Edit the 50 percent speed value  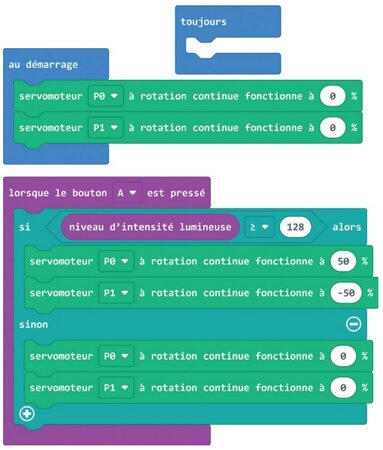click(x=343, y=261)
